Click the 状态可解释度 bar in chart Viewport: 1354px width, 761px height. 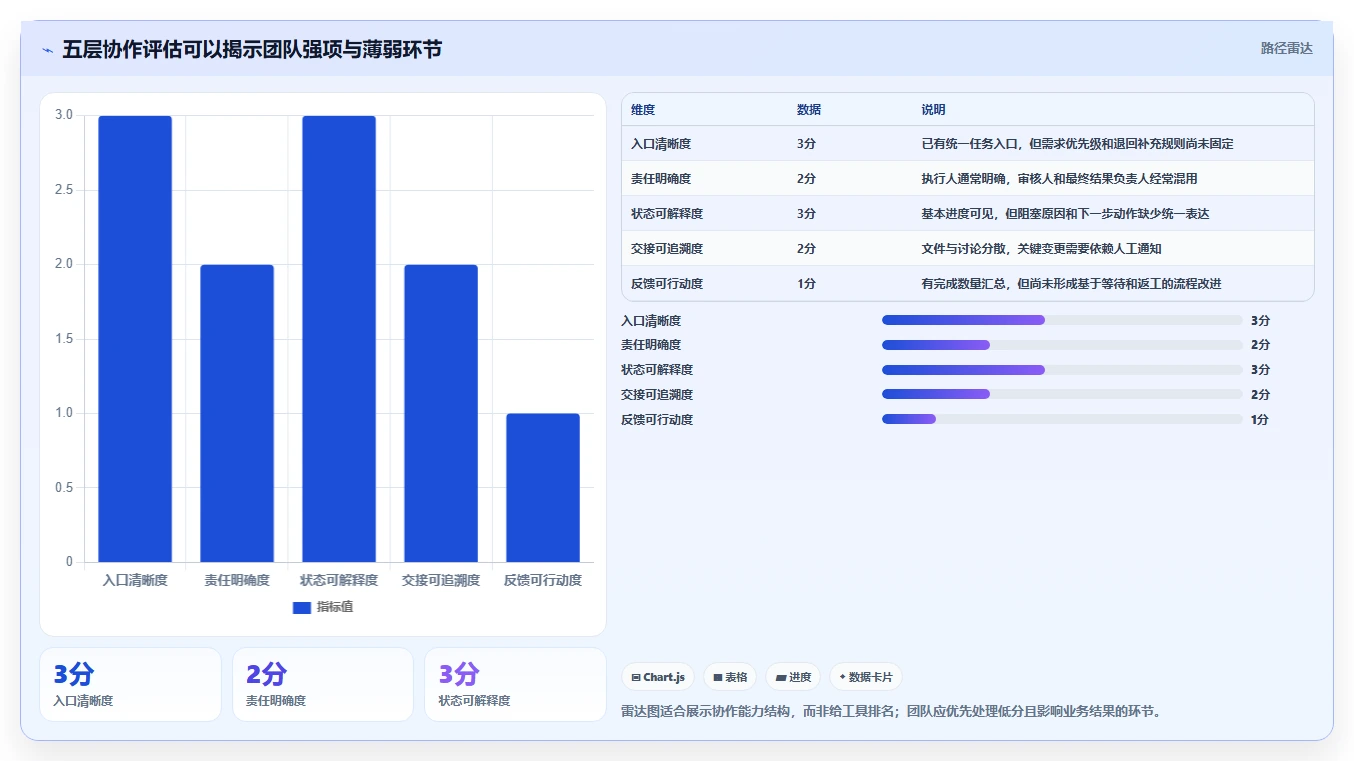[339, 339]
